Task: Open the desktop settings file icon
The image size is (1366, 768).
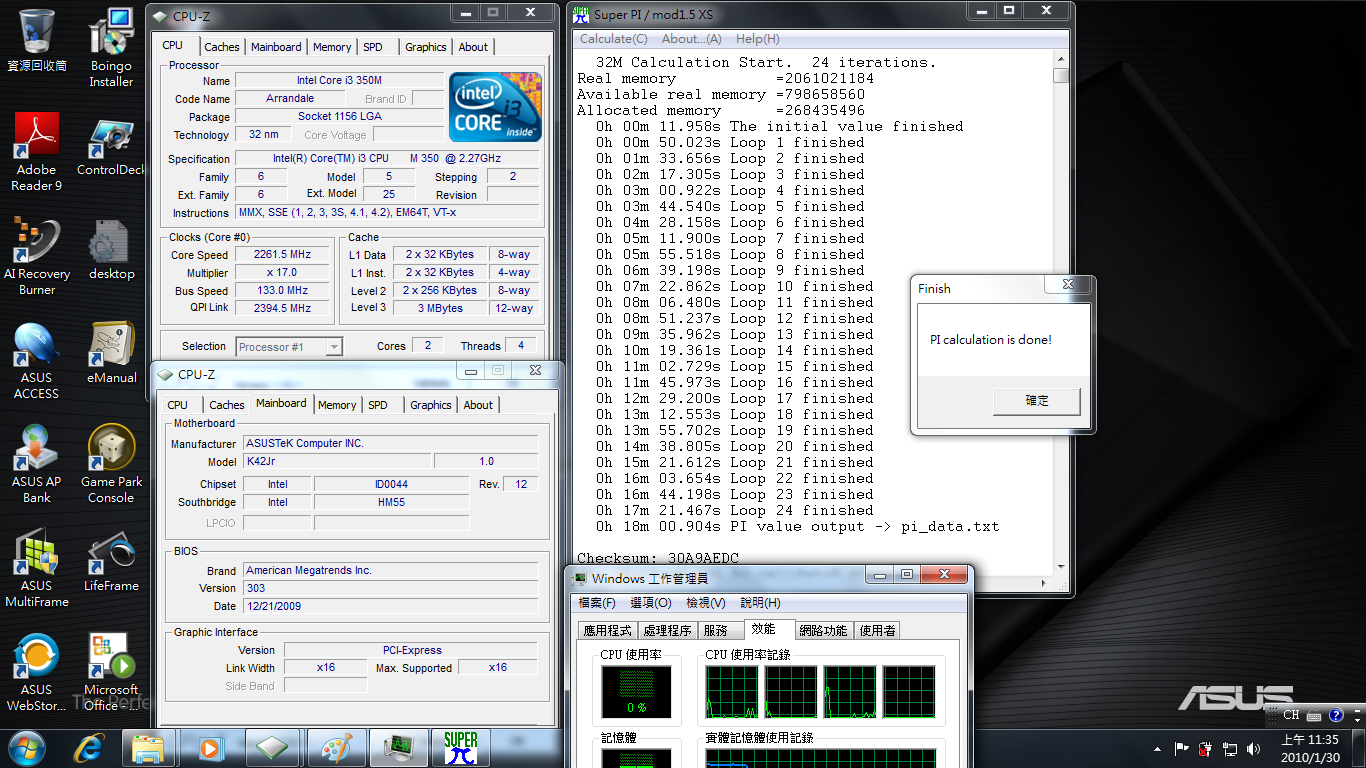Action: click(x=111, y=250)
